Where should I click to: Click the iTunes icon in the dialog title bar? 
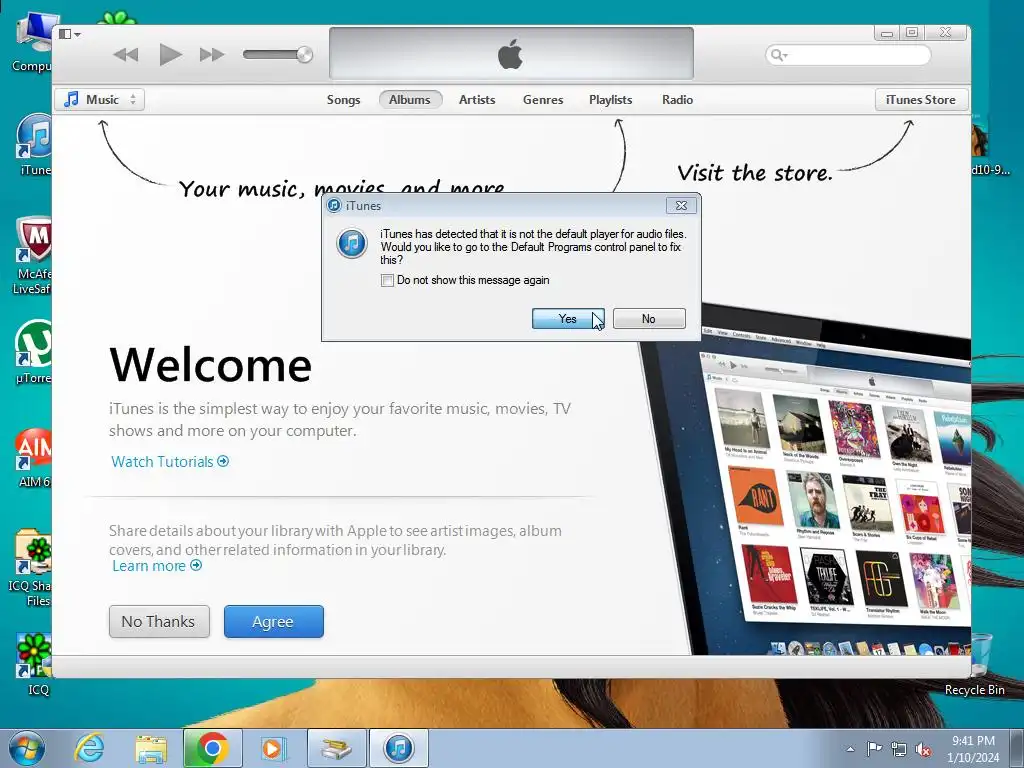pyautogui.click(x=334, y=206)
